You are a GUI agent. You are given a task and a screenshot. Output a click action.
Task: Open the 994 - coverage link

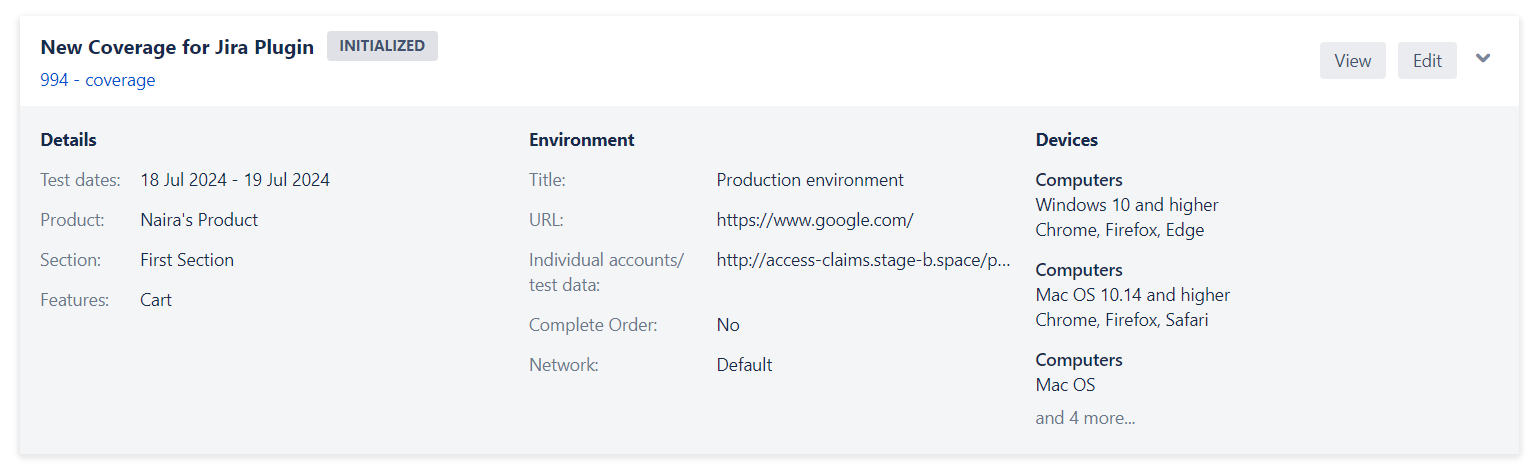pos(98,80)
